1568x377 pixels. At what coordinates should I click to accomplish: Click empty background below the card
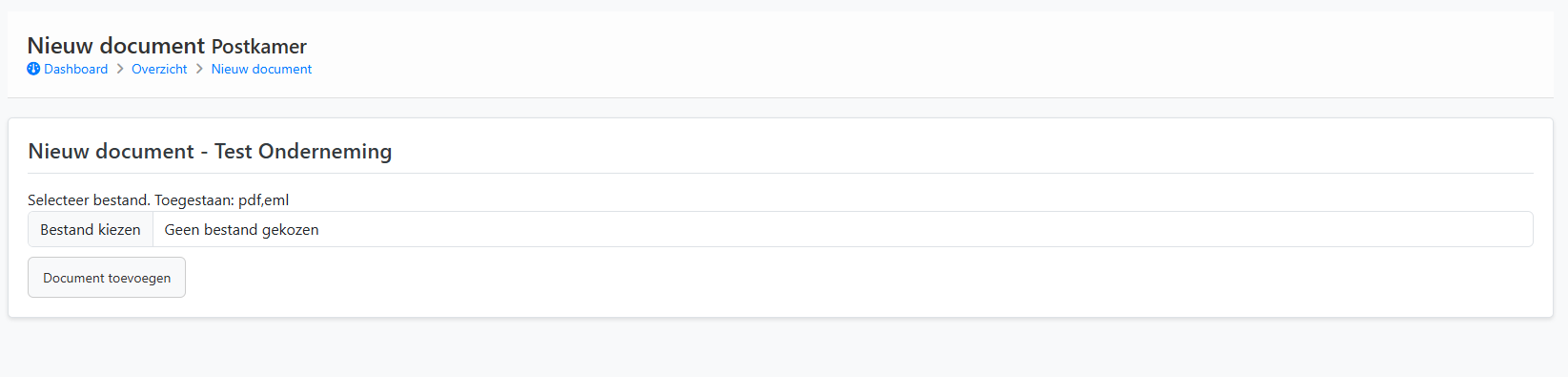click(782, 348)
